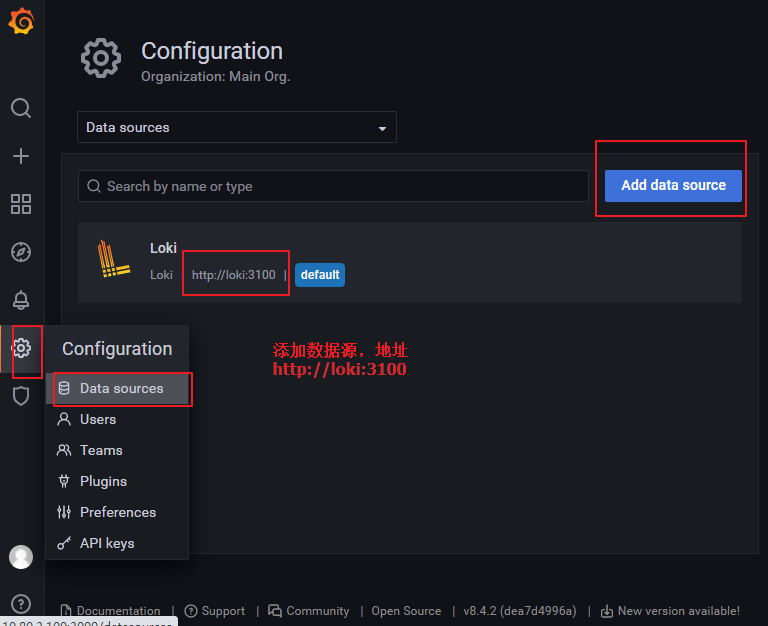Click the plus Create icon in sidebar

(21, 156)
